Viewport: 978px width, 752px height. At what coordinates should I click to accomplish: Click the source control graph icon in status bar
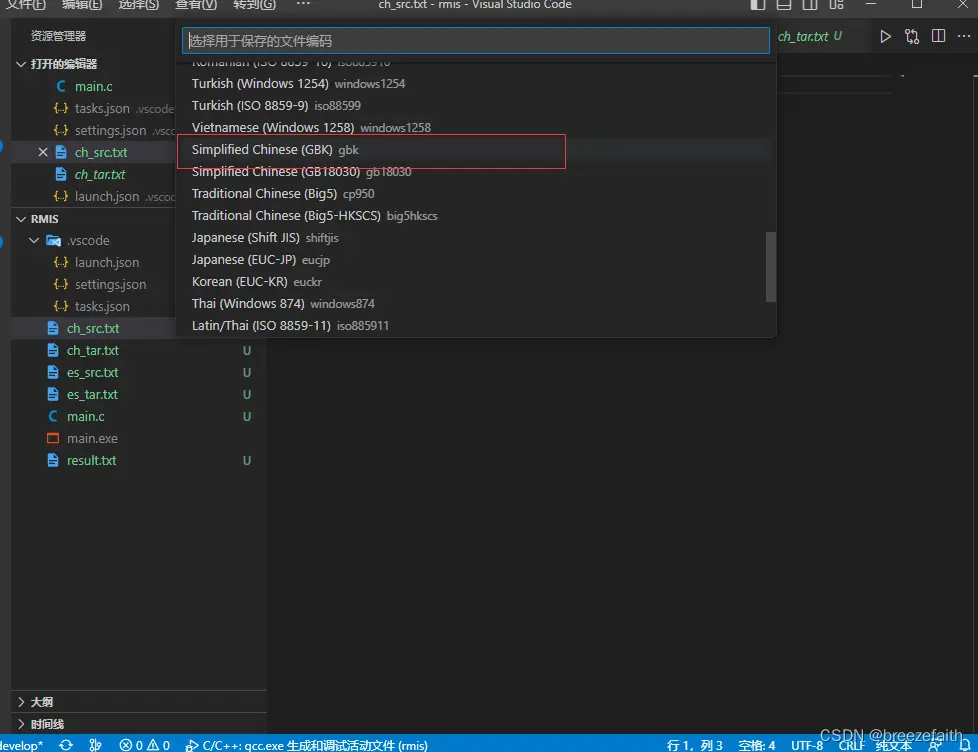[x=95, y=745]
